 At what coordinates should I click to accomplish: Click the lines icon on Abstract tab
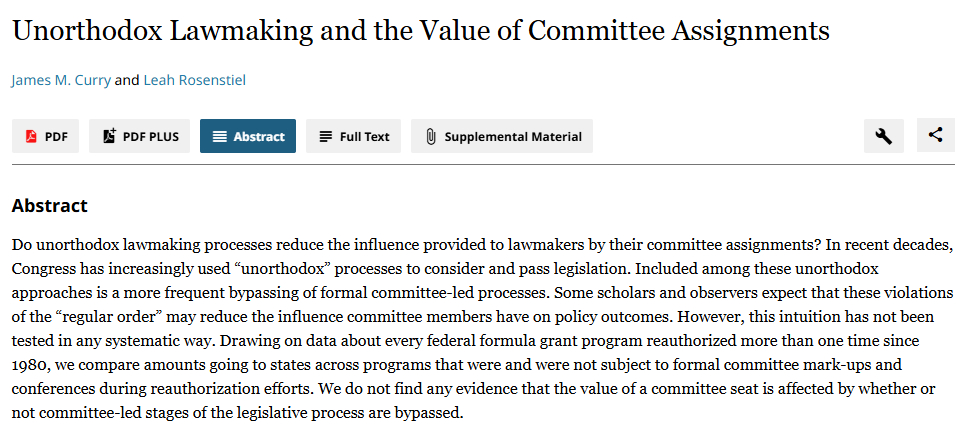[x=219, y=137]
